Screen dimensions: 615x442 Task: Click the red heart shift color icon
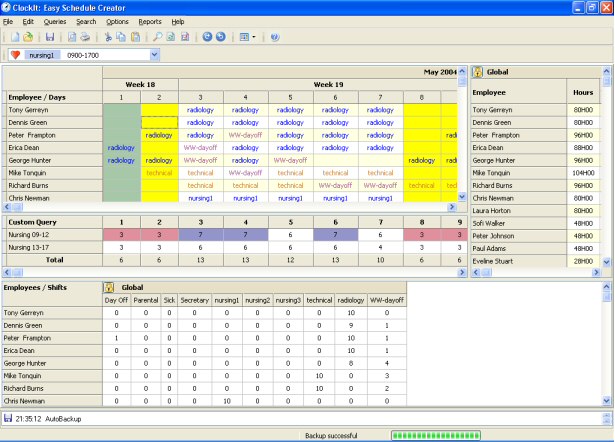(13, 55)
